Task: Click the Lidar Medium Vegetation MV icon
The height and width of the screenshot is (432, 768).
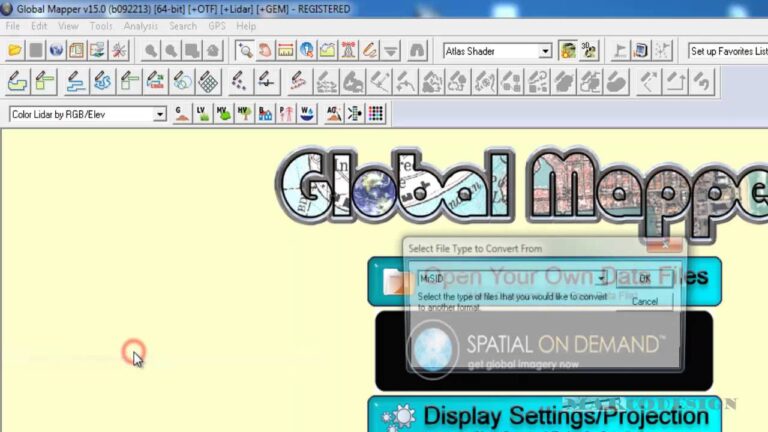Action: click(223, 114)
